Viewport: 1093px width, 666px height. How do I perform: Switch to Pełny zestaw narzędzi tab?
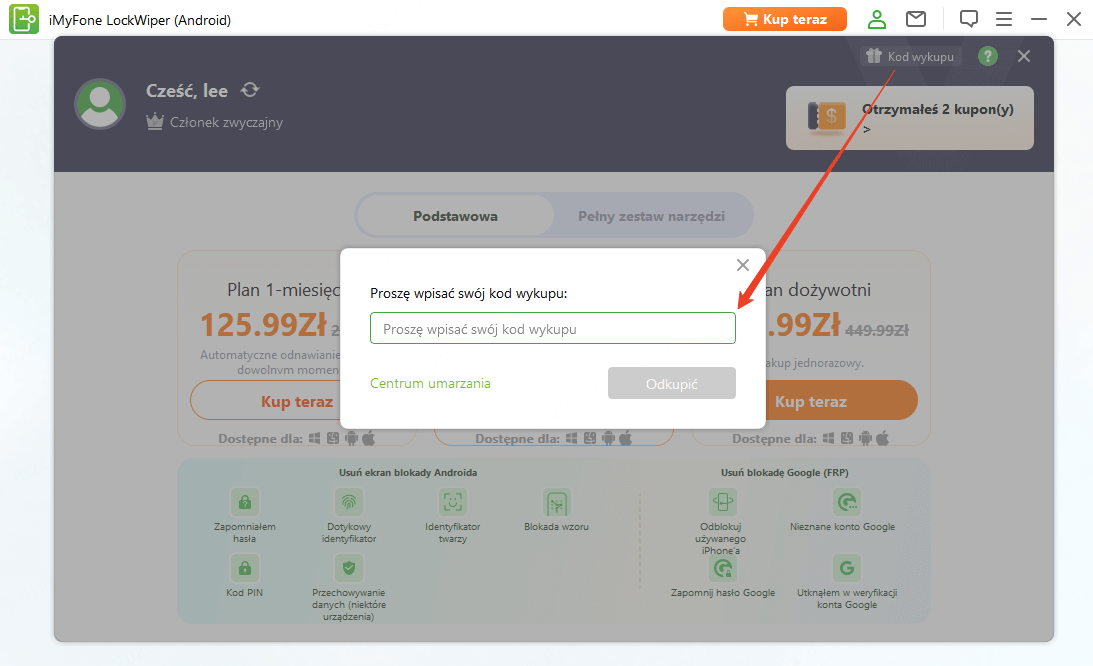[x=651, y=216]
